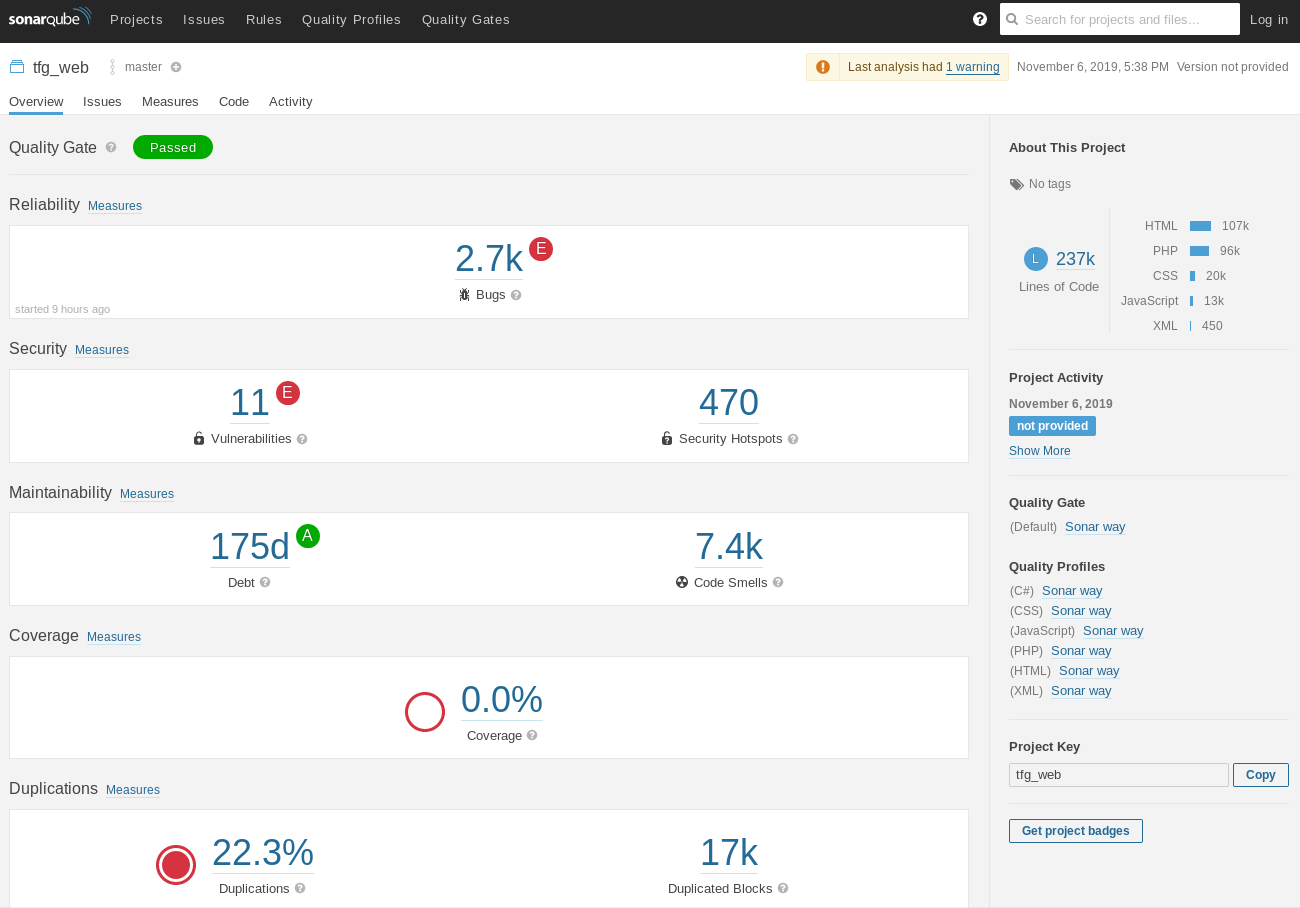This screenshot has height=908, width=1300.
Task: Click the lock icon beside Vulnerabilities
Action: tap(199, 438)
